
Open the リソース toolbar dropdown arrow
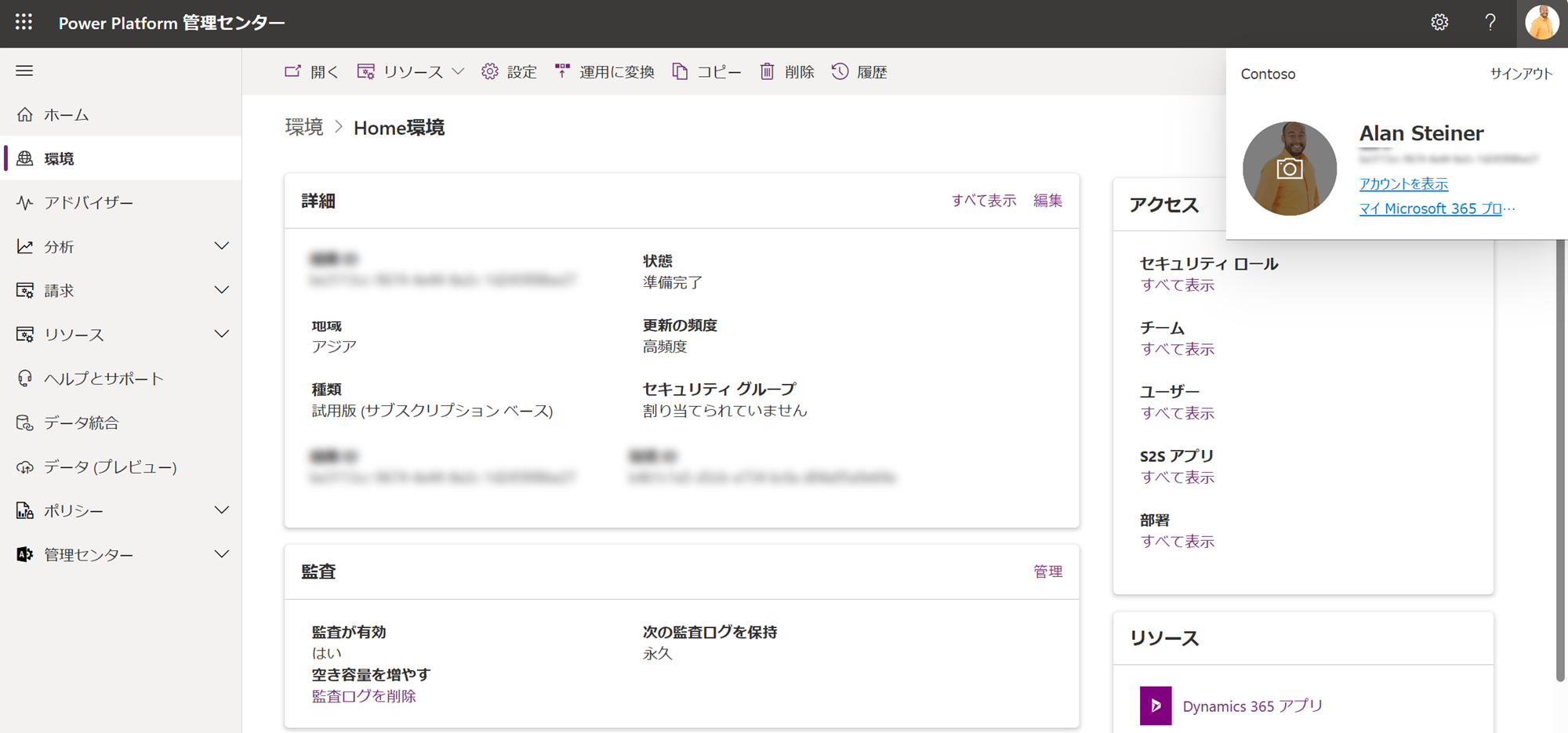pyautogui.click(x=459, y=71)
